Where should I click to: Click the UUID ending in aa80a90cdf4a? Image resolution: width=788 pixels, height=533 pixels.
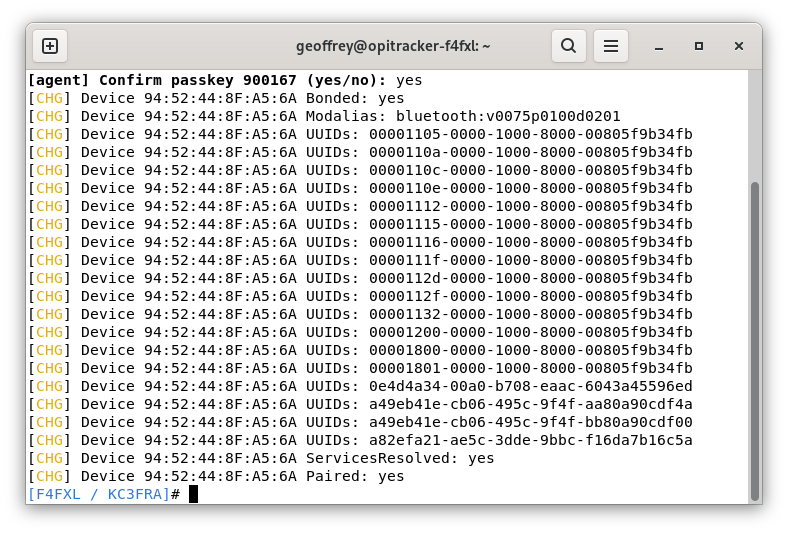click(x=530, y=404)
